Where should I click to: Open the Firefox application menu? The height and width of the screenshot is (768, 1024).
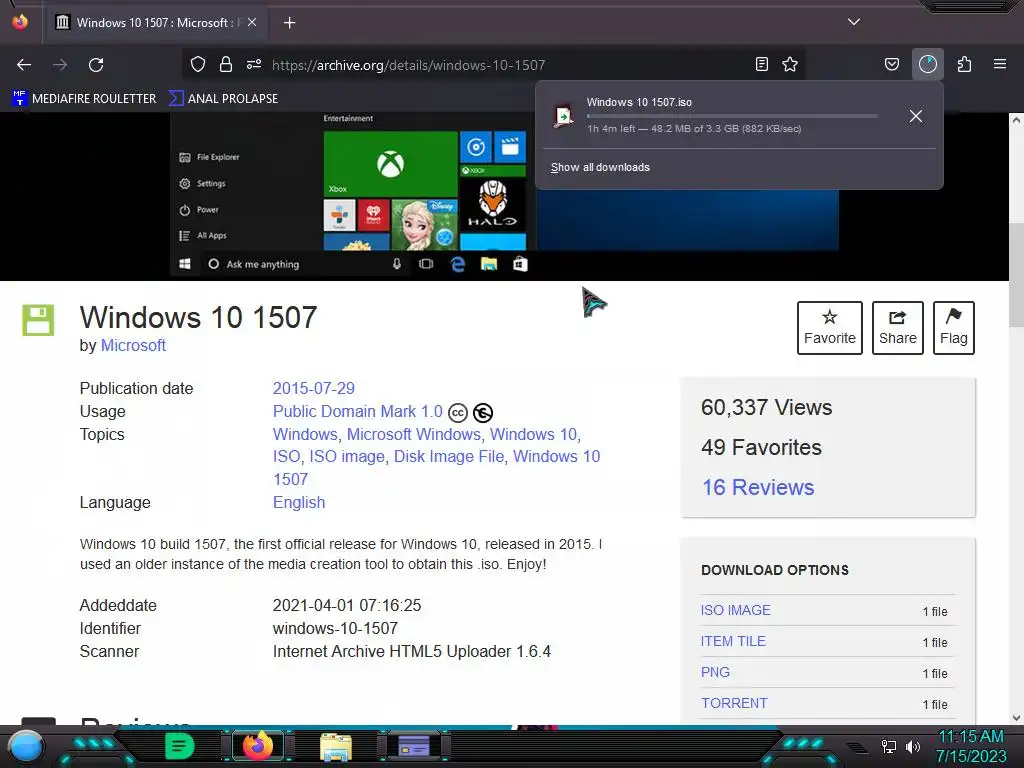(1000, 65)
